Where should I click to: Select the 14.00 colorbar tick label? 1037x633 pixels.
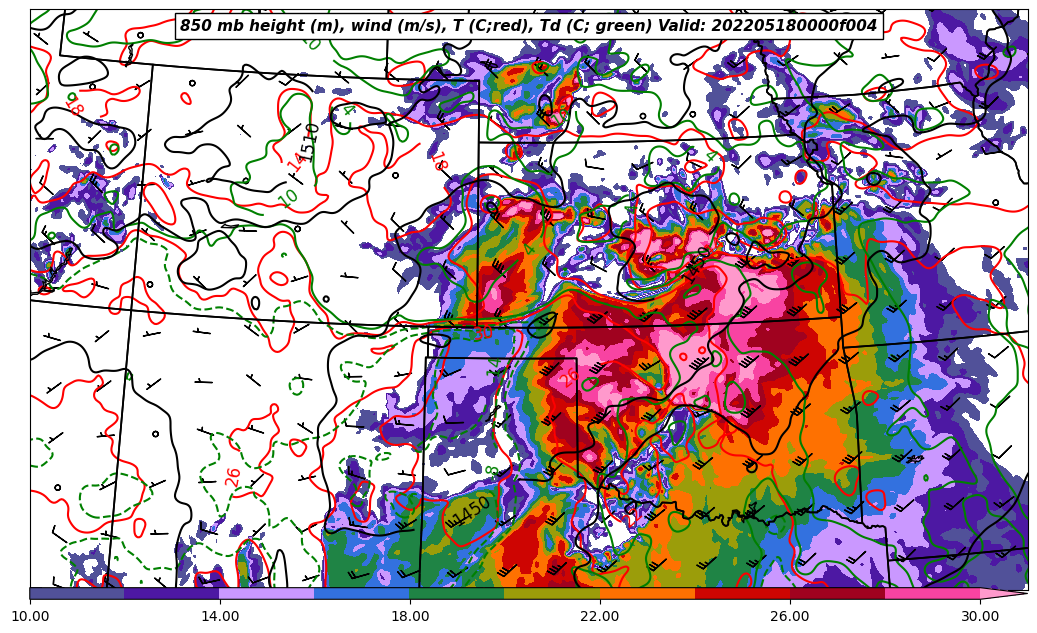pyautogui.click(x=220, y=616)
